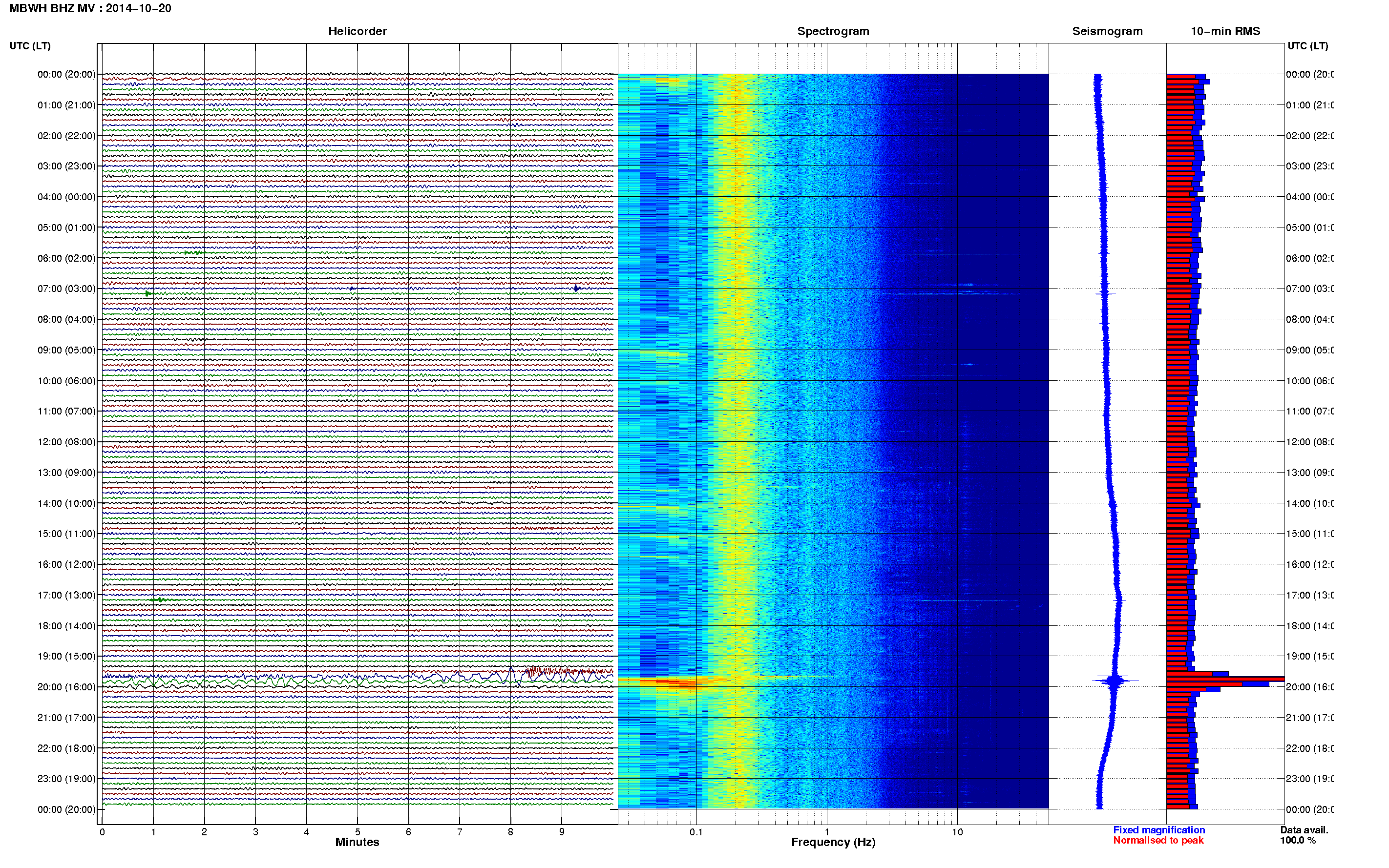Click the 0.1 frequency tick label

click(x=696, y=832)
